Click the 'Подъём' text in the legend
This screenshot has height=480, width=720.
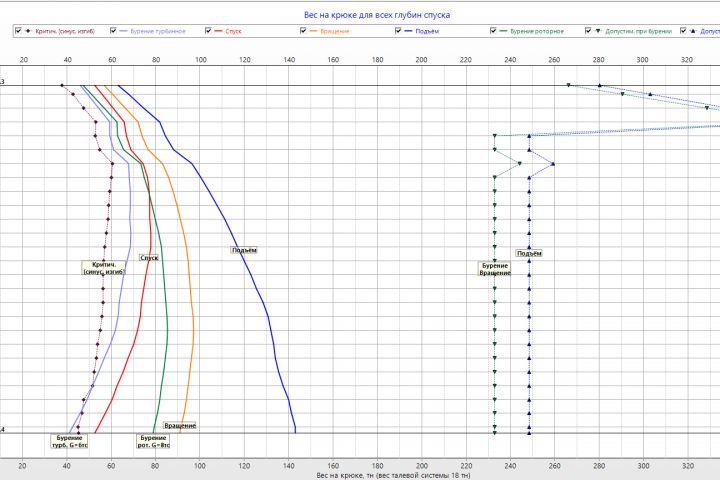(427, 31)
